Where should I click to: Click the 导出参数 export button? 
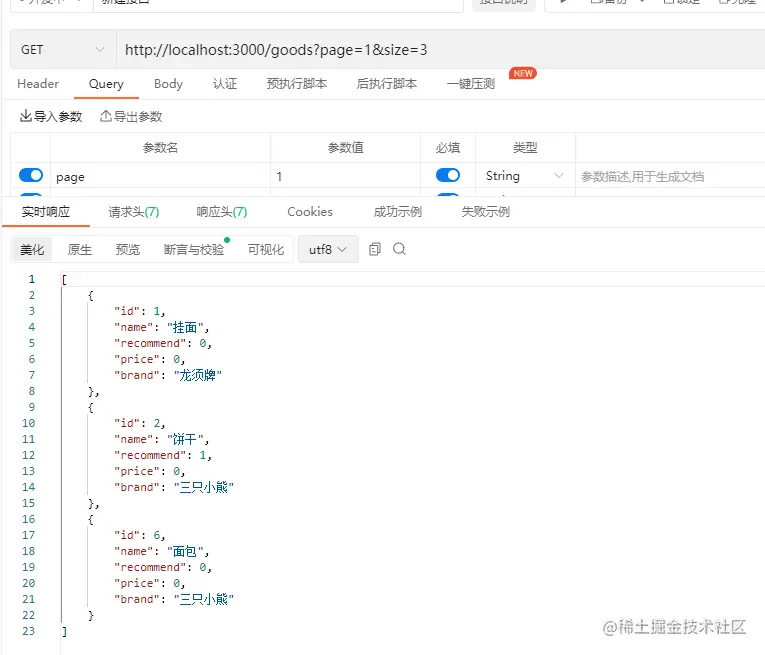click(x=131, y=117)
